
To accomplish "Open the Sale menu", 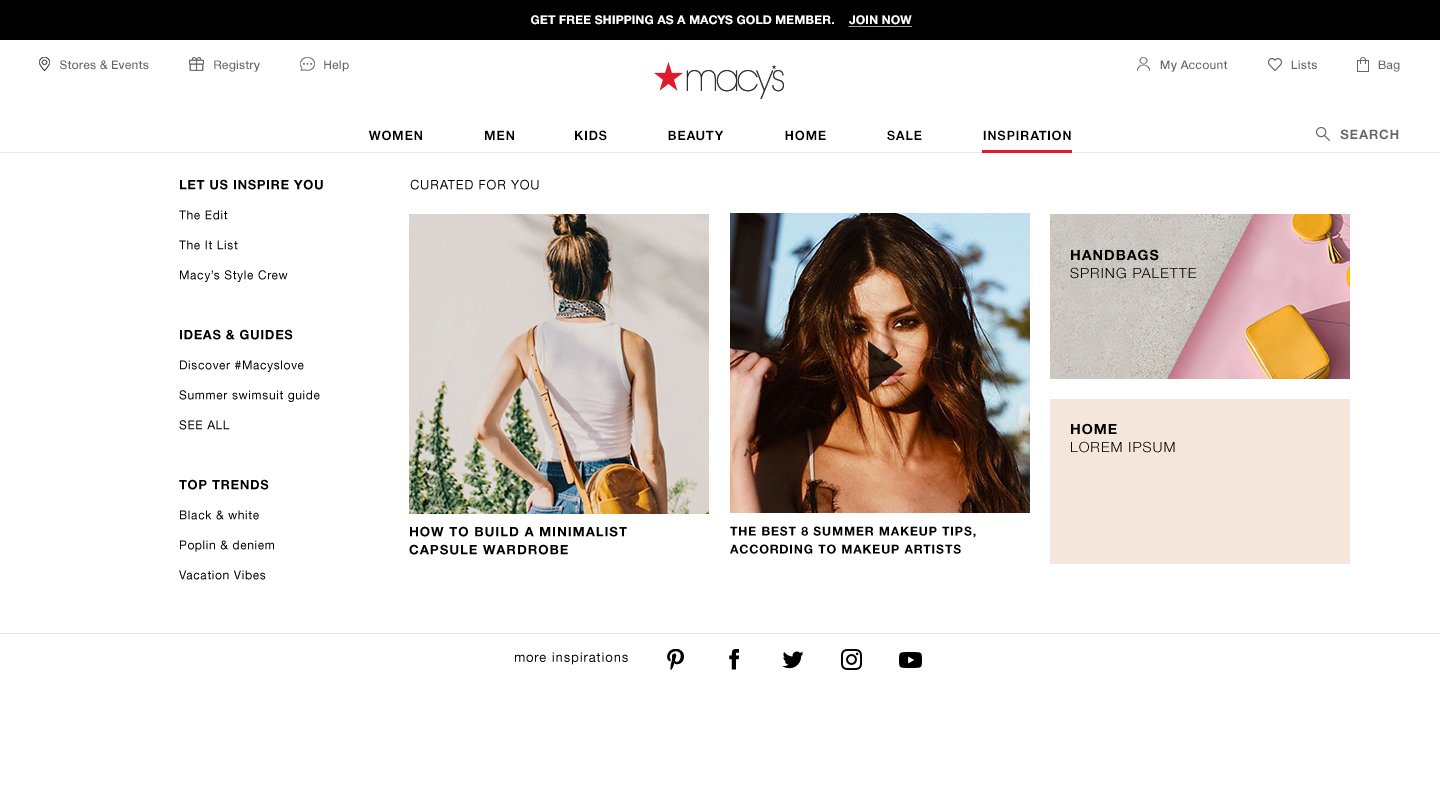I will click(904, 135).
